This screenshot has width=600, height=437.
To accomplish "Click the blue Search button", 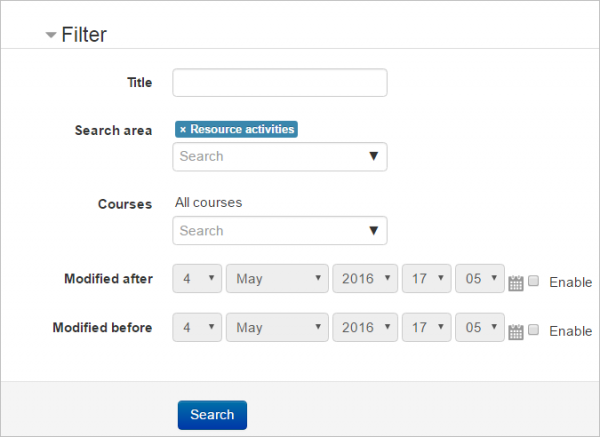I will tap(212, 415).
